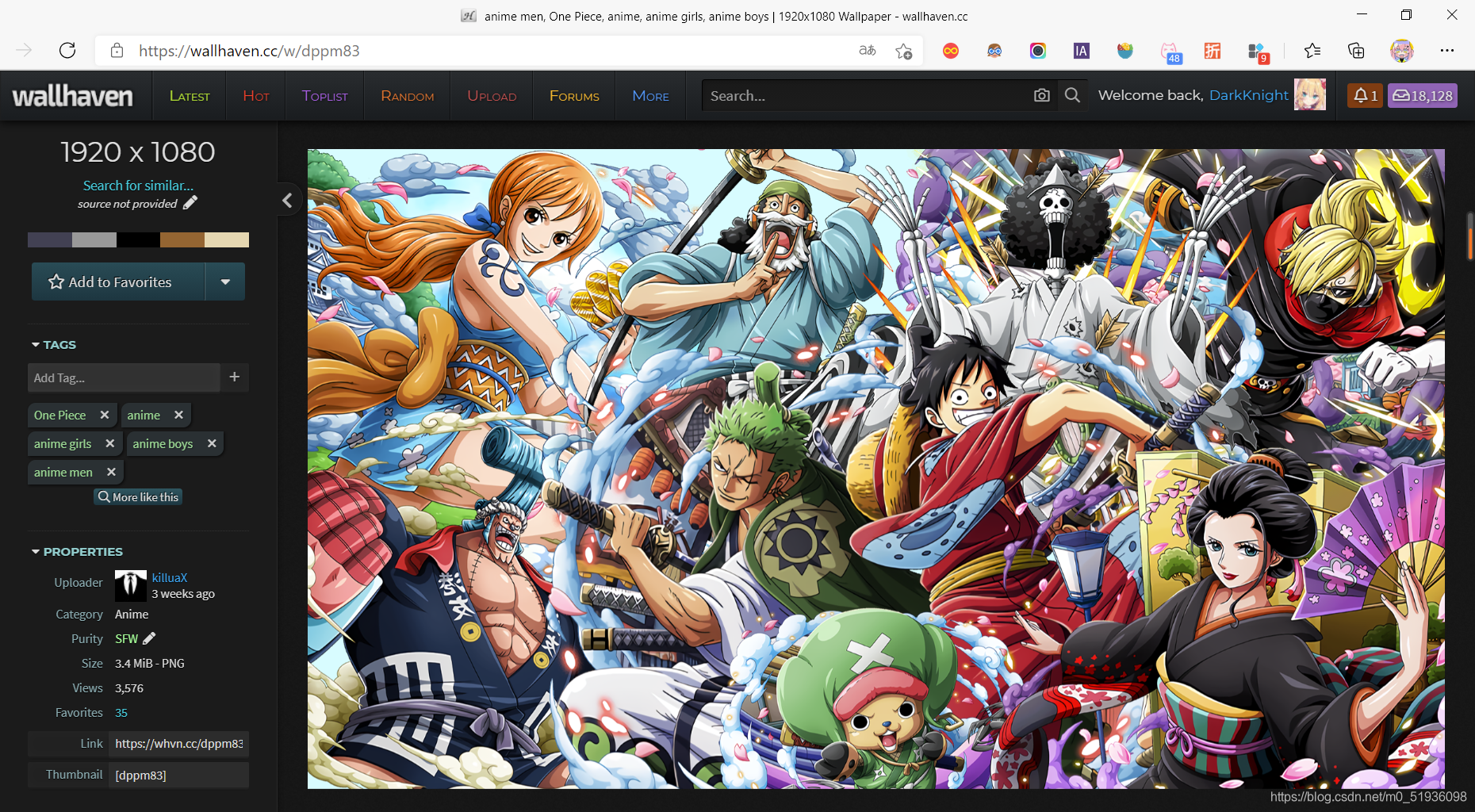Viewport: 1475px width, 812px height.
Task: Select the black color swatch
Action: click(x=138, y=239)
